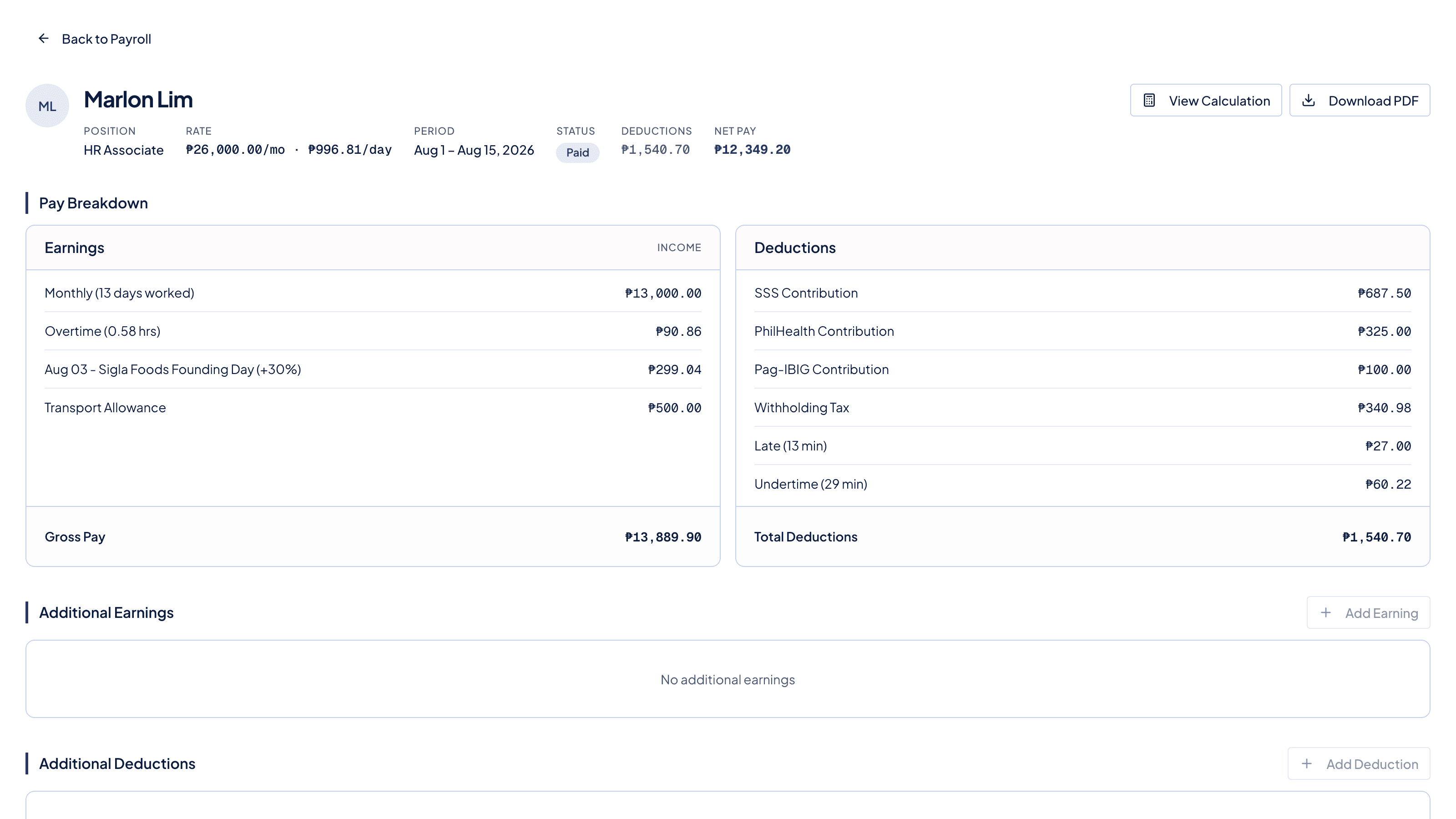Image resolution: width=1456 pixels, height=819 pixels.
Task: Click the Paid status badge
Action: coord(578,152)
